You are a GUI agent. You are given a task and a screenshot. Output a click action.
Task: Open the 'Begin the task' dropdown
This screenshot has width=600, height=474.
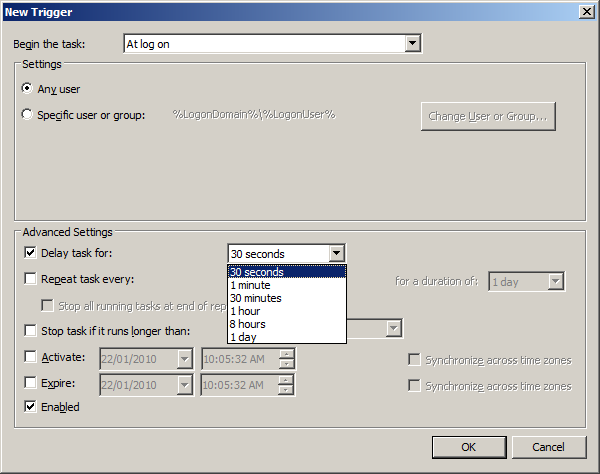[411, 44]
